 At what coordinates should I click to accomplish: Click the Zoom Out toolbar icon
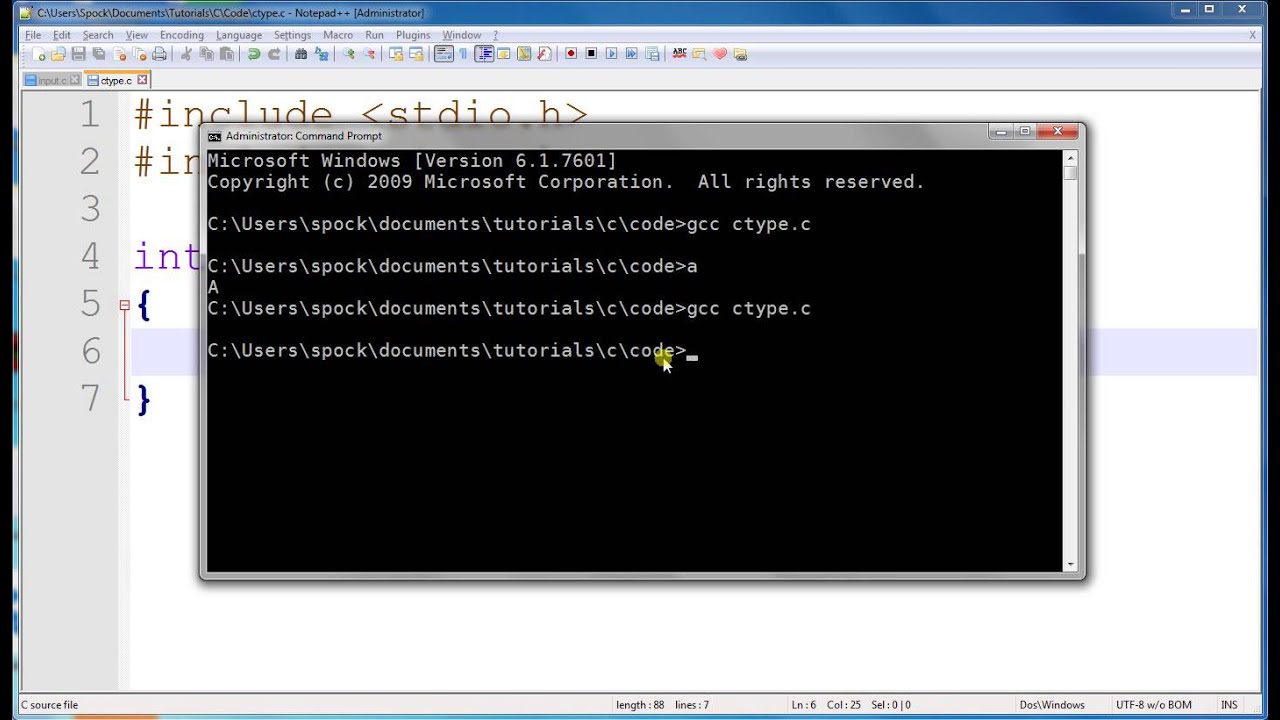(369, 54)
